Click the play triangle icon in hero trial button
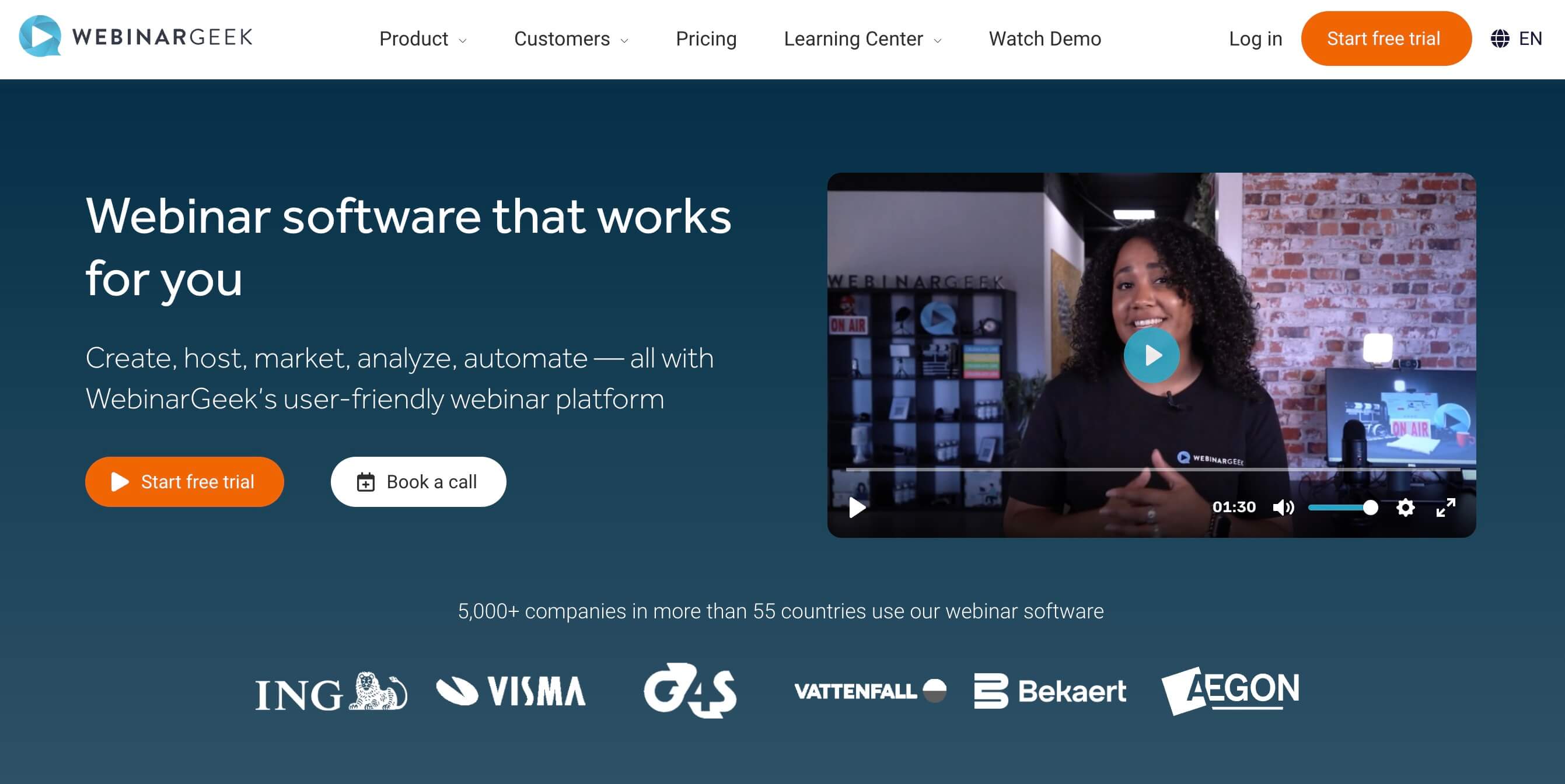This screenshot has height=784, width=1565. (x=120, y=482)
